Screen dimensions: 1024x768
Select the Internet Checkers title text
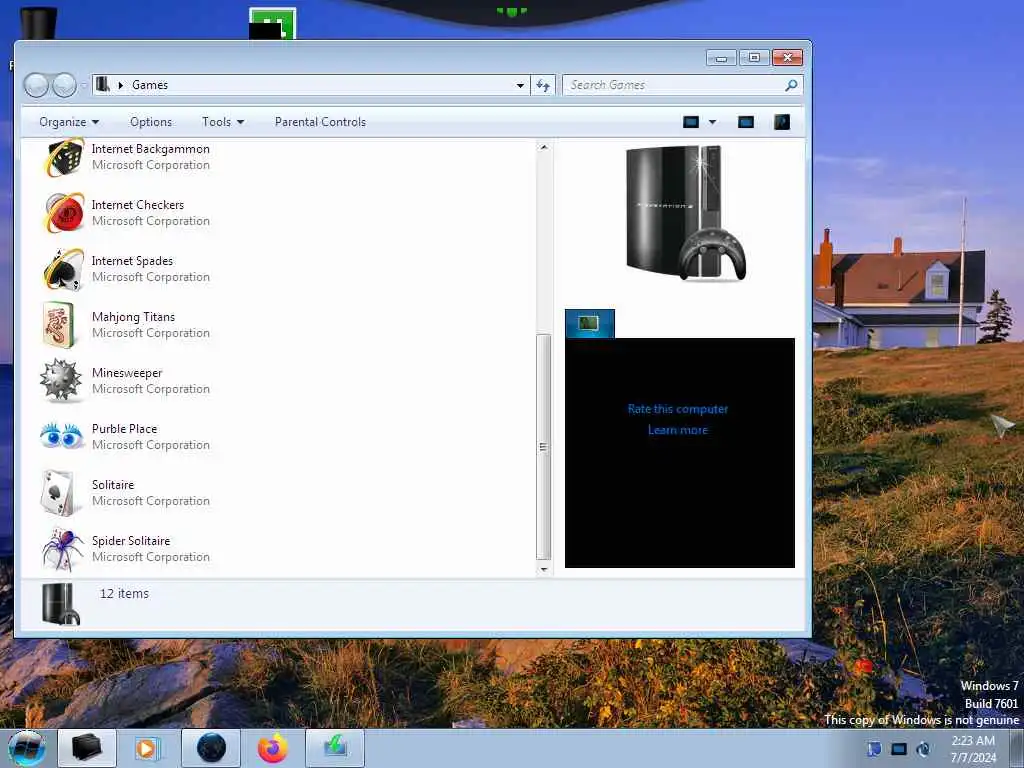point(138,205)
